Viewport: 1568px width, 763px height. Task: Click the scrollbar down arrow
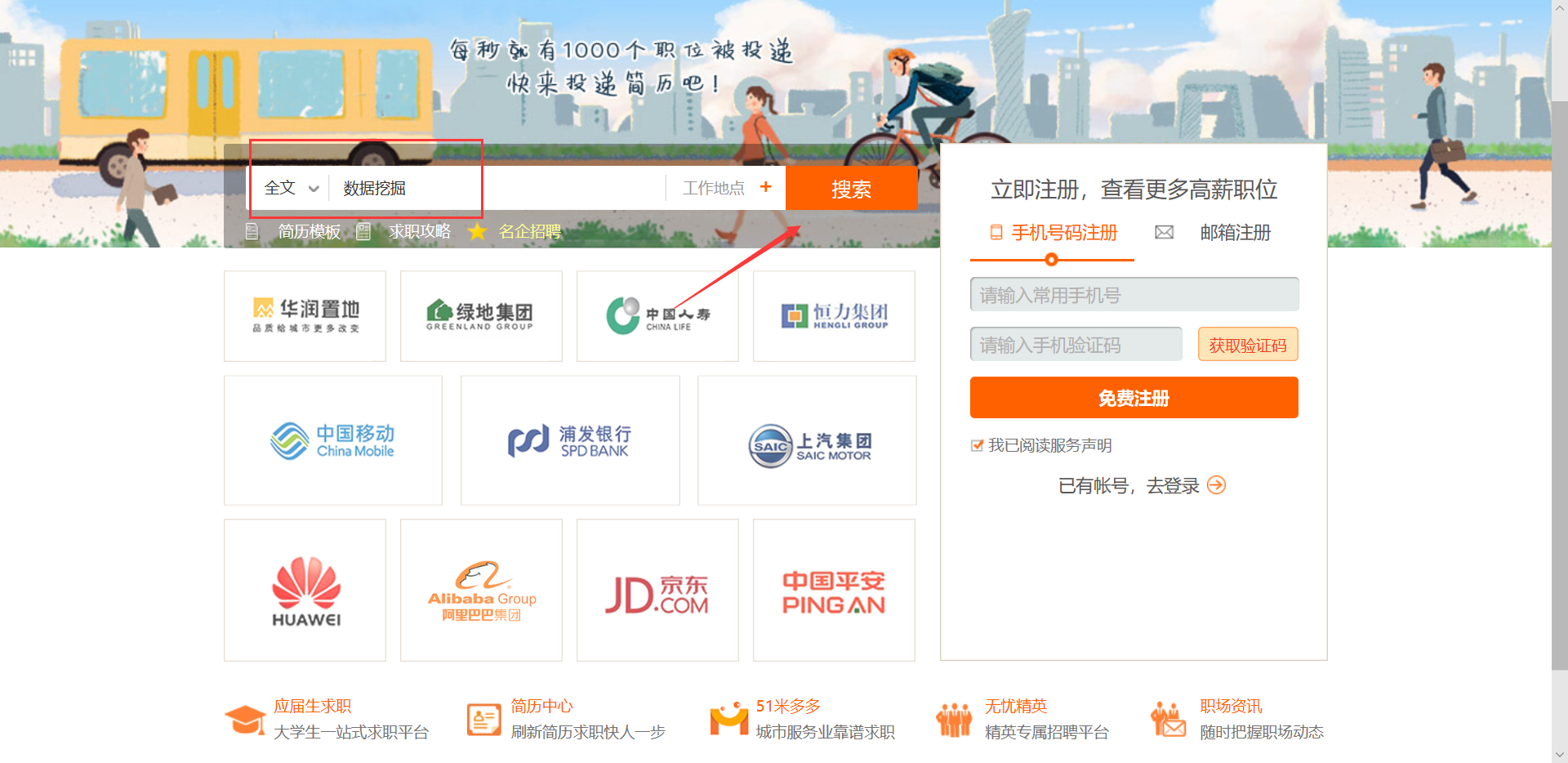[1559, 755]
